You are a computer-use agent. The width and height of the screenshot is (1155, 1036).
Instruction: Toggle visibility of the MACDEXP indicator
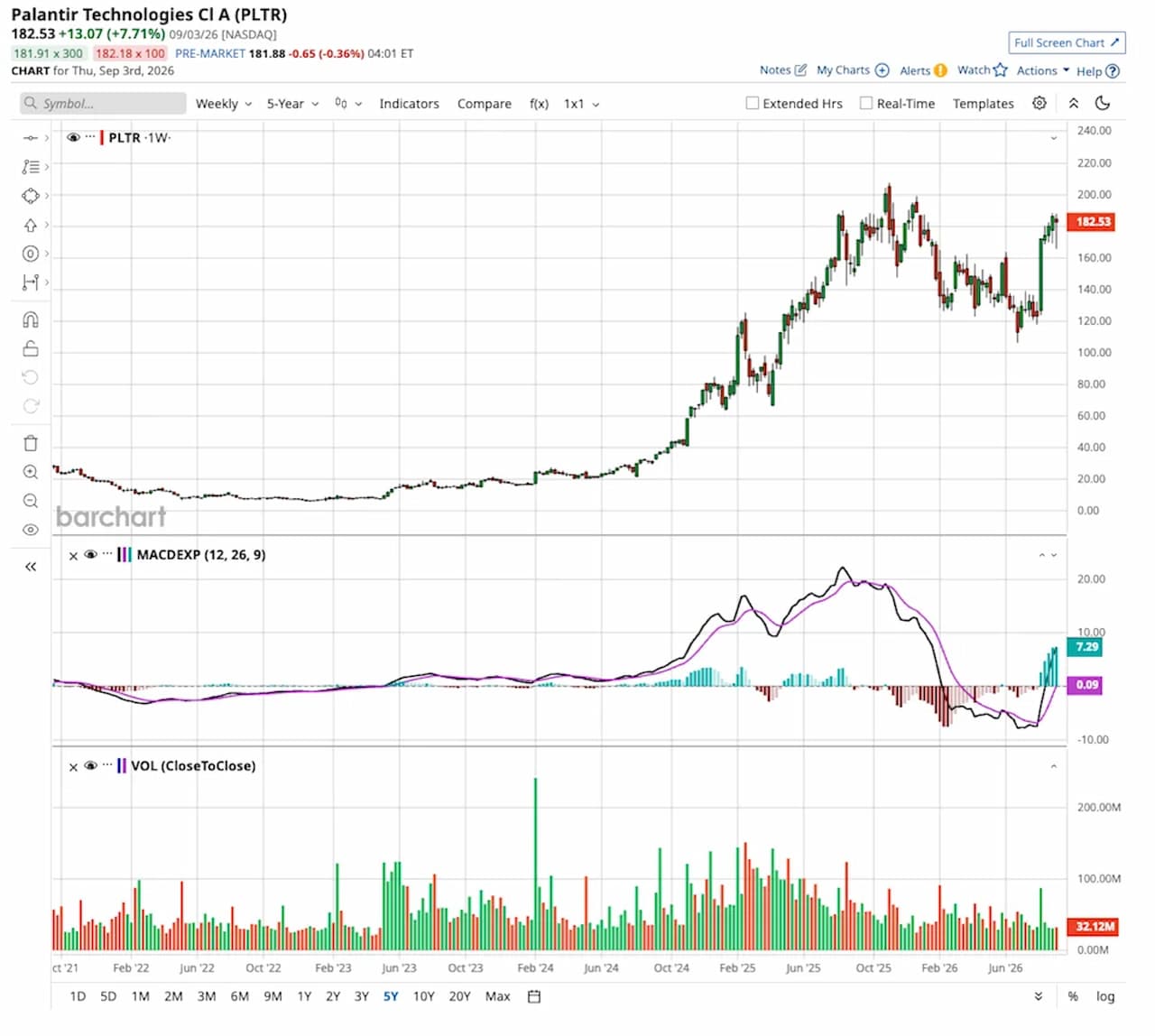[90, 555]
